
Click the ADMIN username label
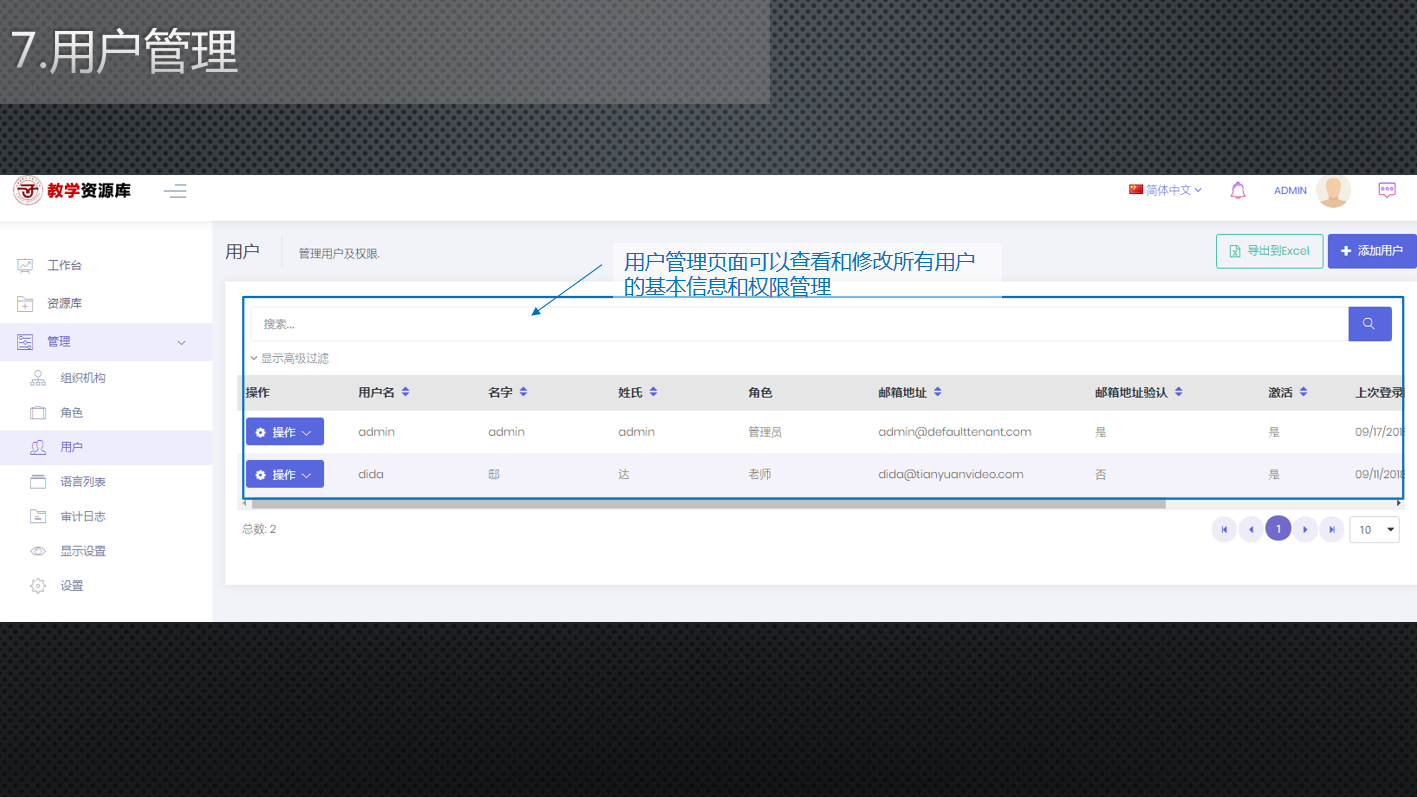pyautogui.click(x=1290, y=190)
